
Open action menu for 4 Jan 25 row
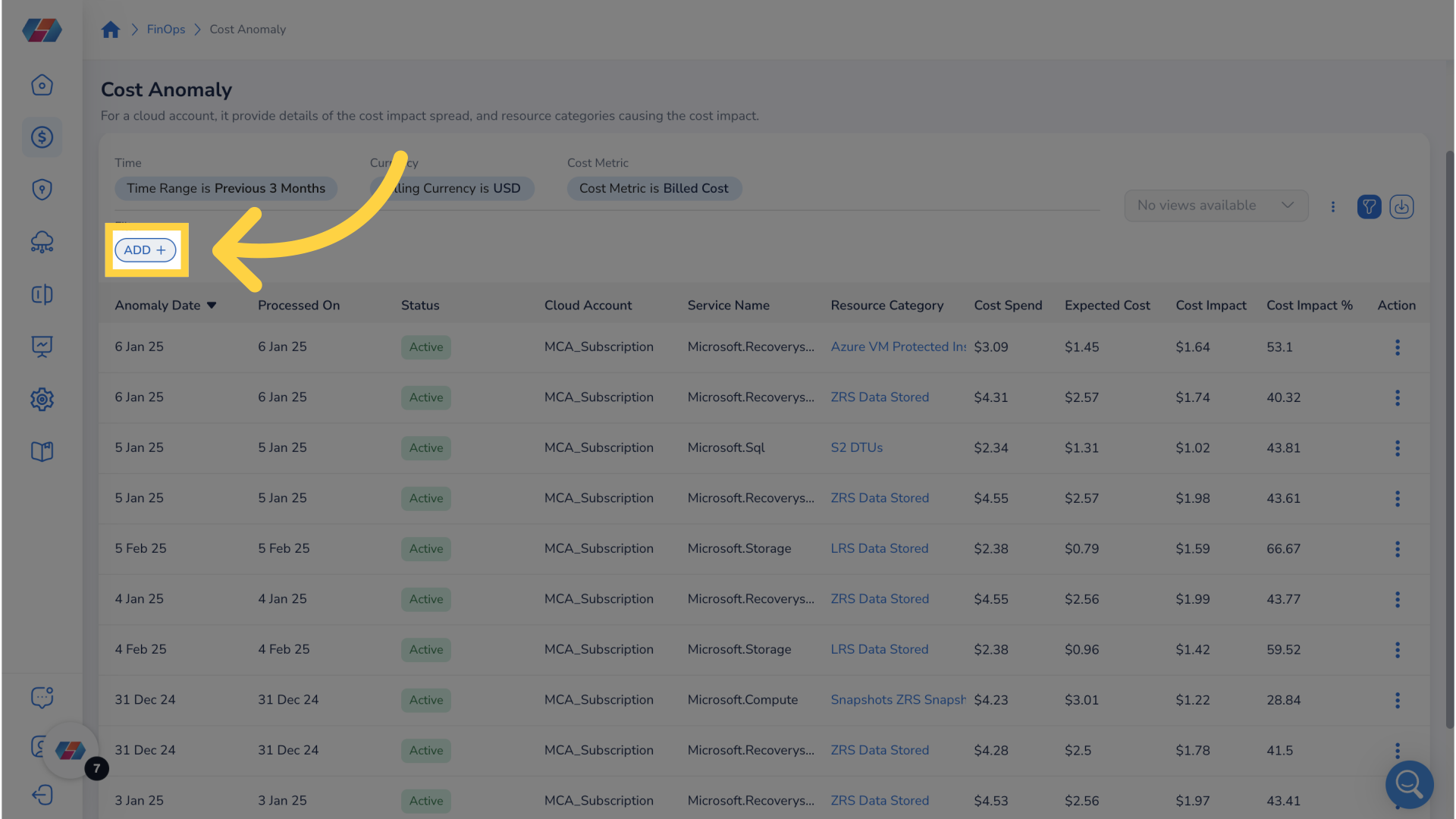pyautogui.click(x=1397, y=600)
